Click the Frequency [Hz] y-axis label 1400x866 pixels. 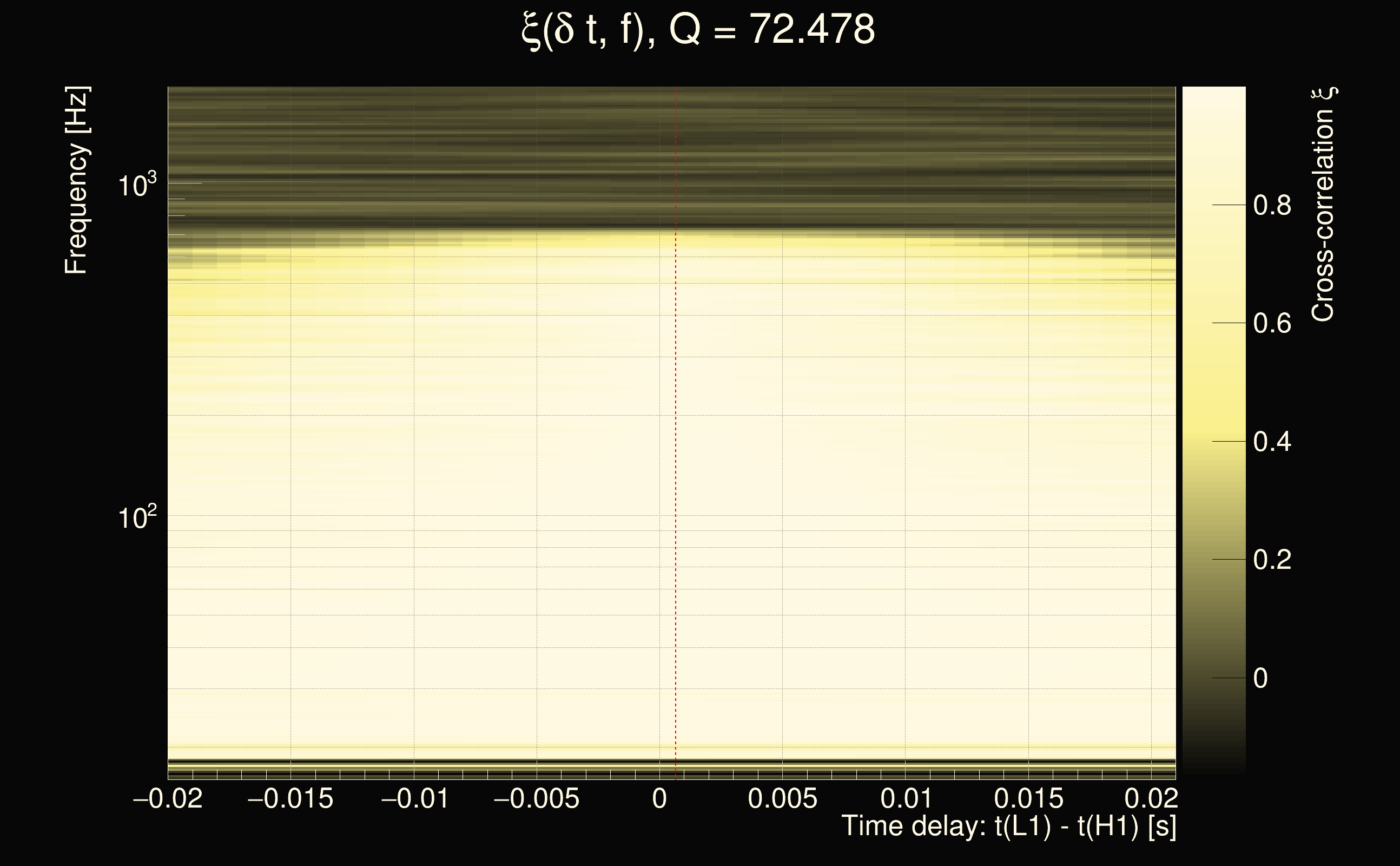click(x=77, y=180)
